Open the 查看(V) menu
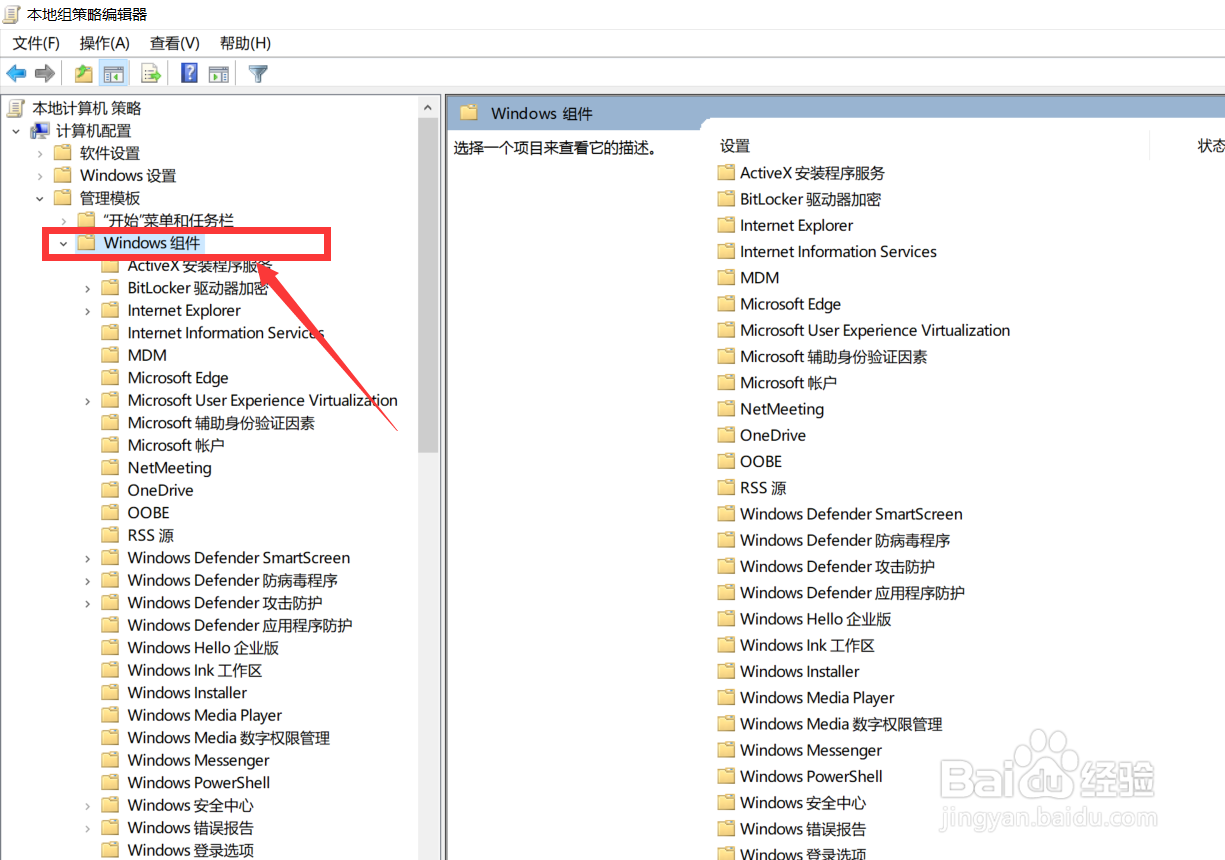The height and width of the screenshot is (860, 1225). pos(175,43)
